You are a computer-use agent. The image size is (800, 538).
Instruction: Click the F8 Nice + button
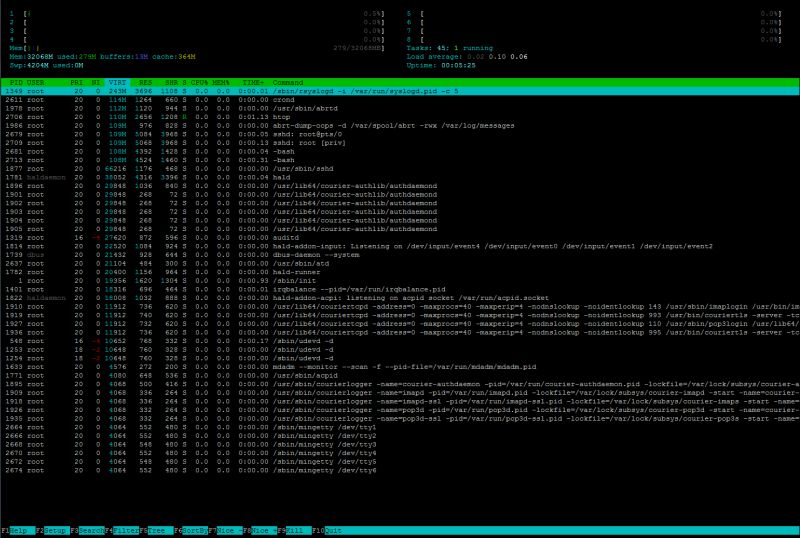260,530
